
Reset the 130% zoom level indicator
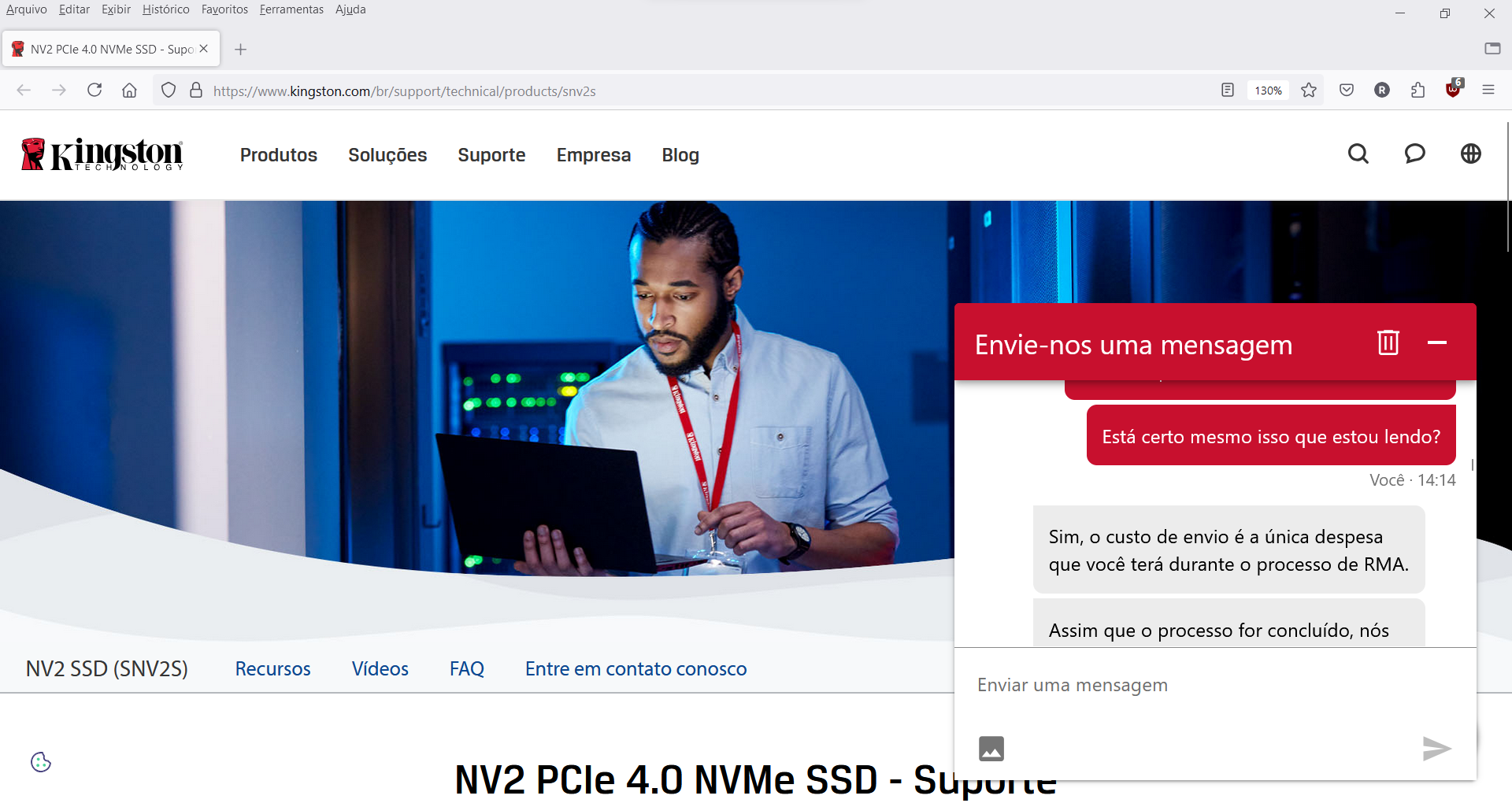coord(1268,91)
